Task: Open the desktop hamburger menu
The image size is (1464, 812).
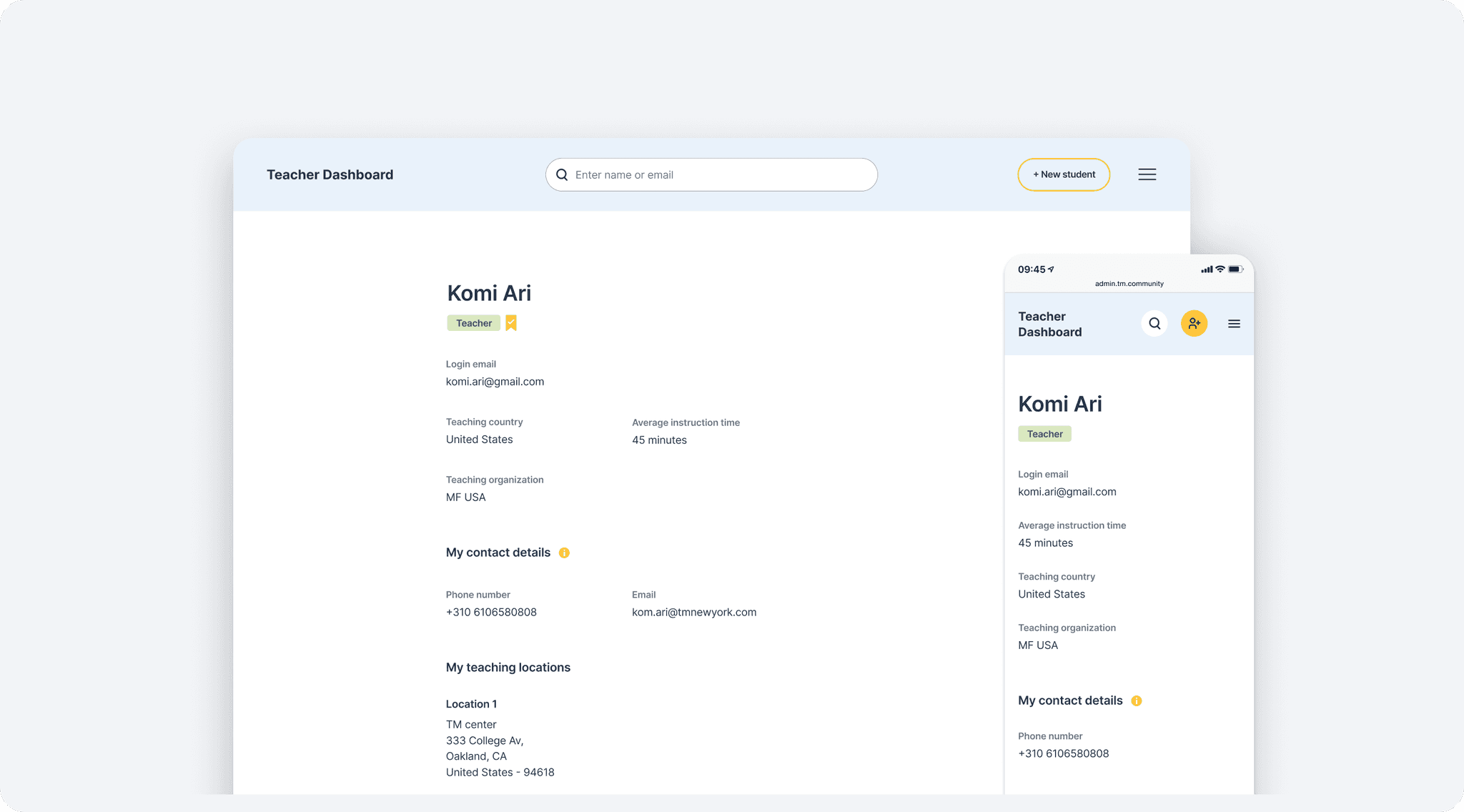Action: point(1147,174)
